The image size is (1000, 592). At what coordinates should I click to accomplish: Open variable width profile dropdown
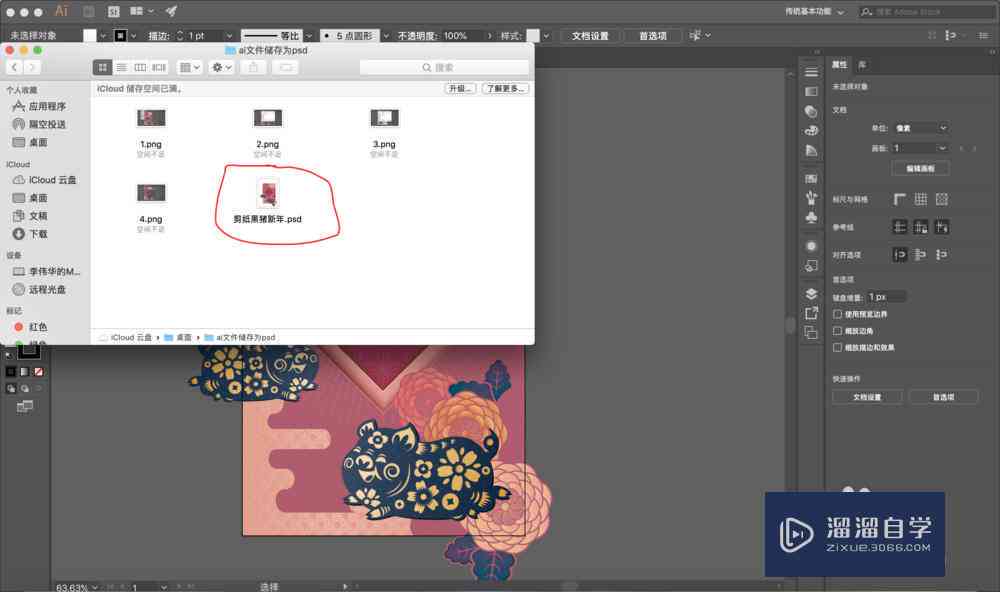click(x=309, y=36)
